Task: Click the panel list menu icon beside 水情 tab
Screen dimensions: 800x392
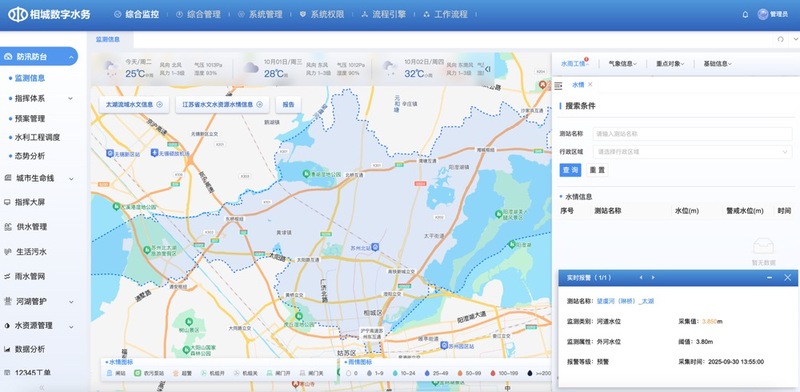Action: (x=558, y=85)
